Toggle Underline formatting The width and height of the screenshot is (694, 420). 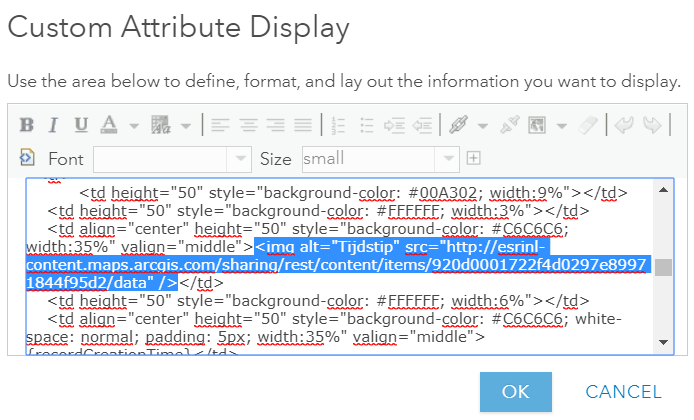pyautogui.click(x=81, y=125)
